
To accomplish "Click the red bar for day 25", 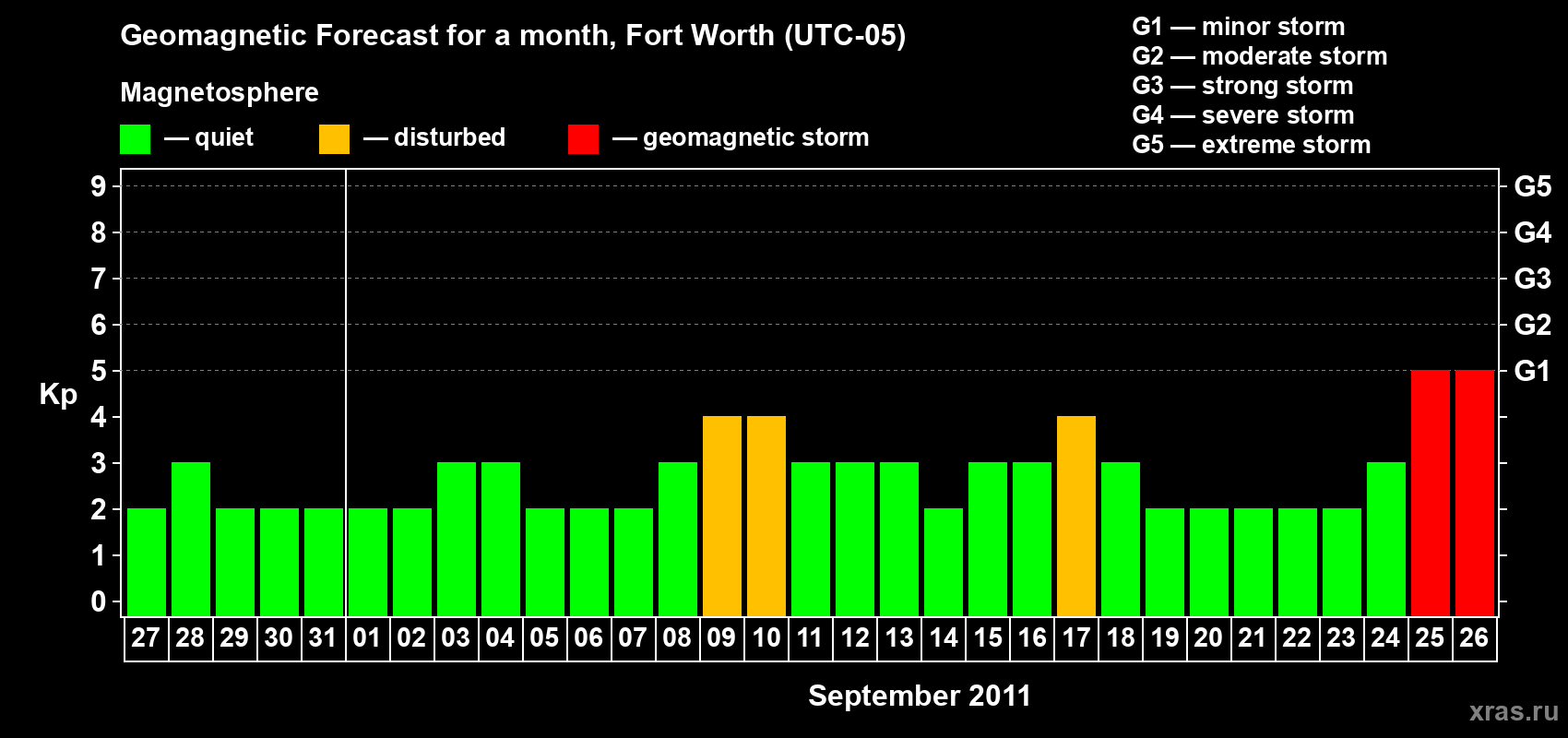I will [1430, 493].
